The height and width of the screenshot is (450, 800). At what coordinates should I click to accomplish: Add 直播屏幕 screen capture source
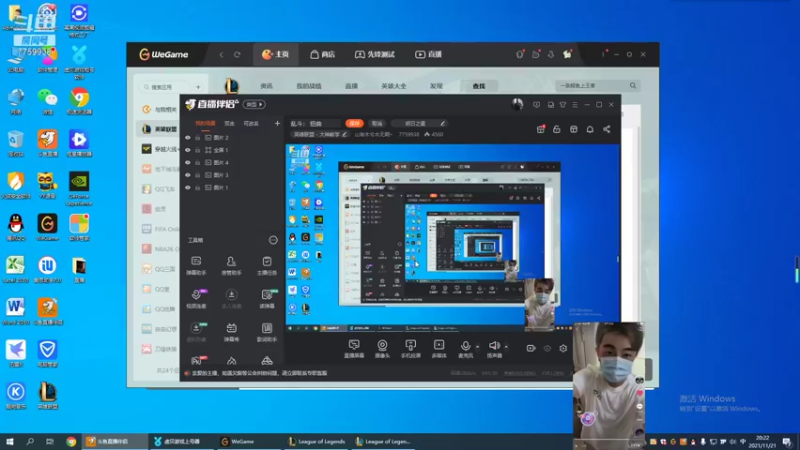click(354, 349)
